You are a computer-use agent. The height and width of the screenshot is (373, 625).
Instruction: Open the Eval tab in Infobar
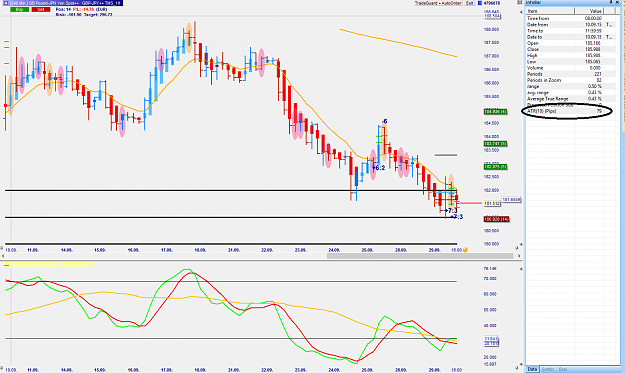[563, 369]
